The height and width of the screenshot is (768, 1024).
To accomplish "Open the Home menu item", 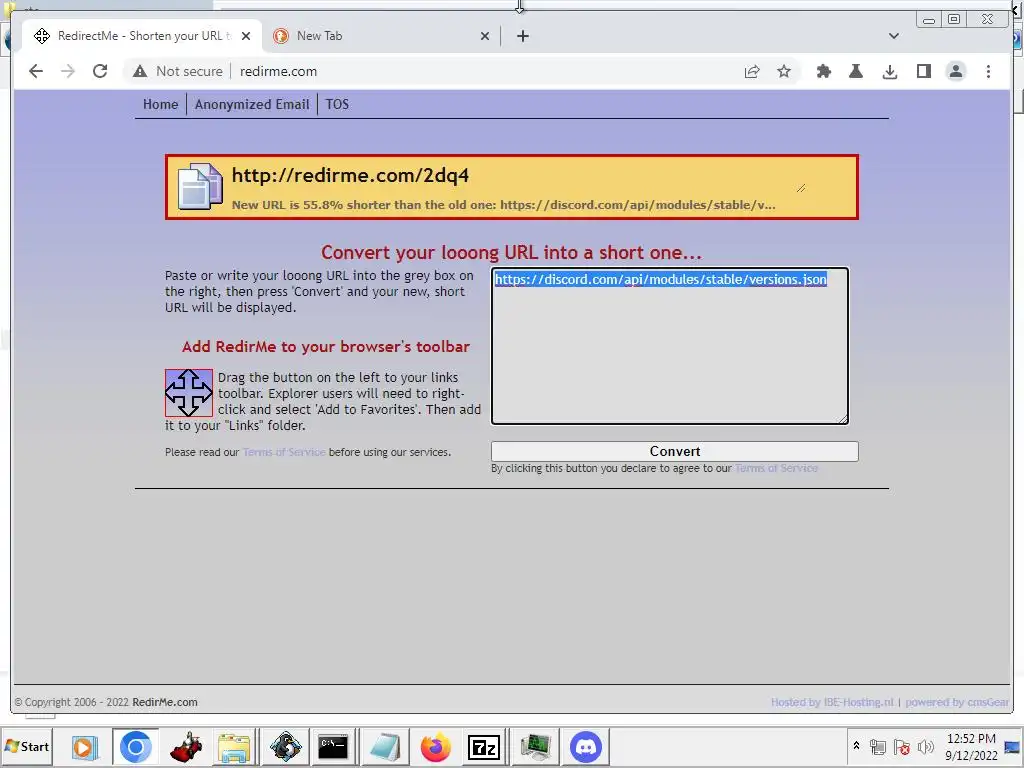I will point(161,104).
